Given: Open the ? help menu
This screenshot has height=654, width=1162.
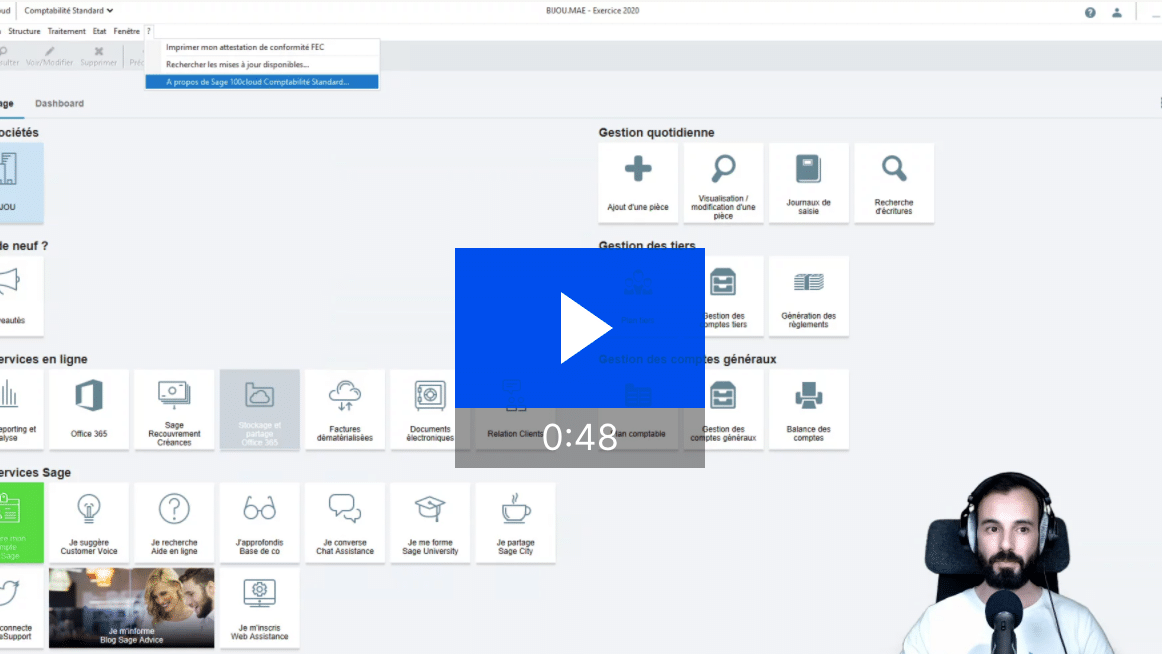Looking at the screenshot, I should click(149, 31).
